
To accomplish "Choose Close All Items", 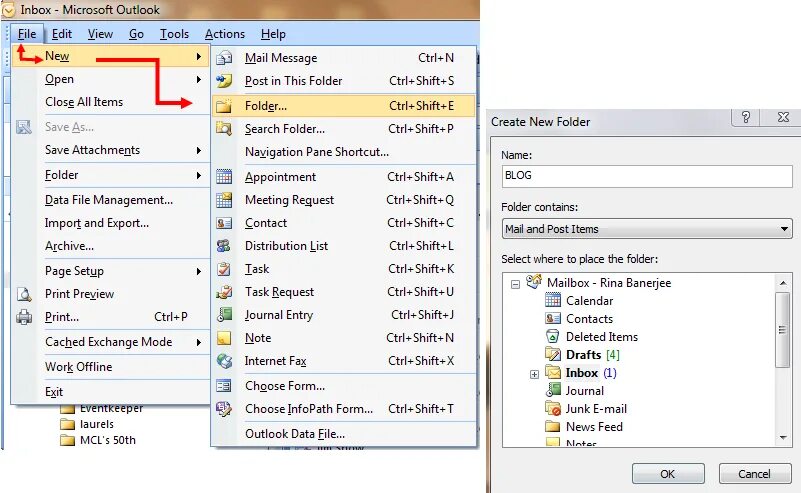I will (84, 102).
